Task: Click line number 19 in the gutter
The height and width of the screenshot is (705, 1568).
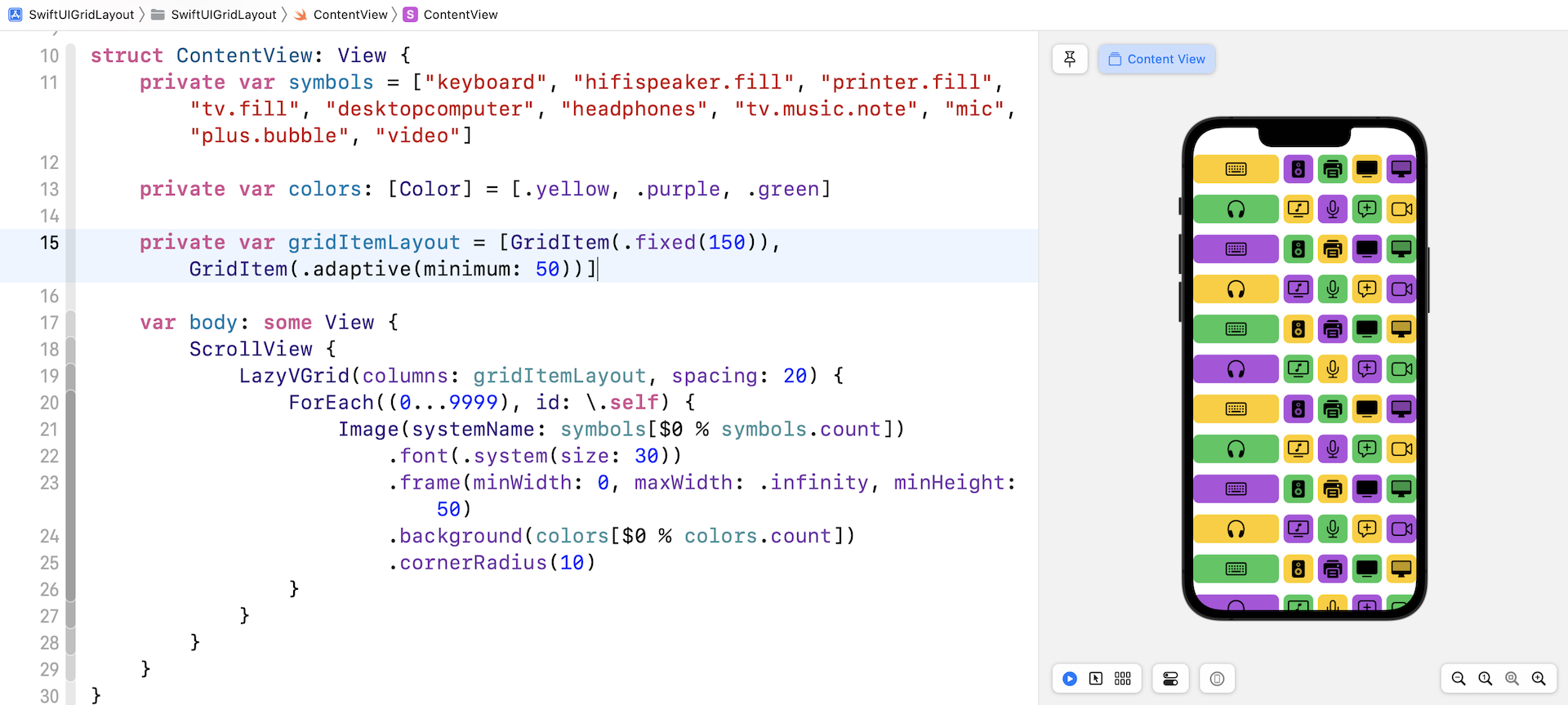Action: coord(49,376)
